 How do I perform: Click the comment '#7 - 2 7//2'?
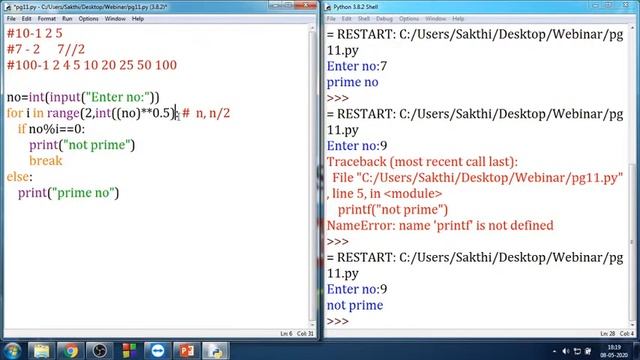click(46, 49)
